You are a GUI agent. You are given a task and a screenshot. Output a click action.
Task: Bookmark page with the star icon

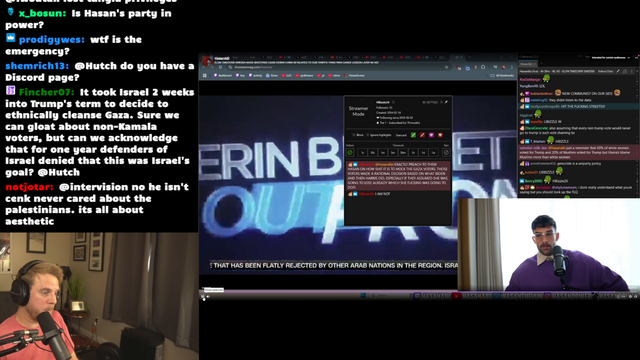click(x=447, y=67)
